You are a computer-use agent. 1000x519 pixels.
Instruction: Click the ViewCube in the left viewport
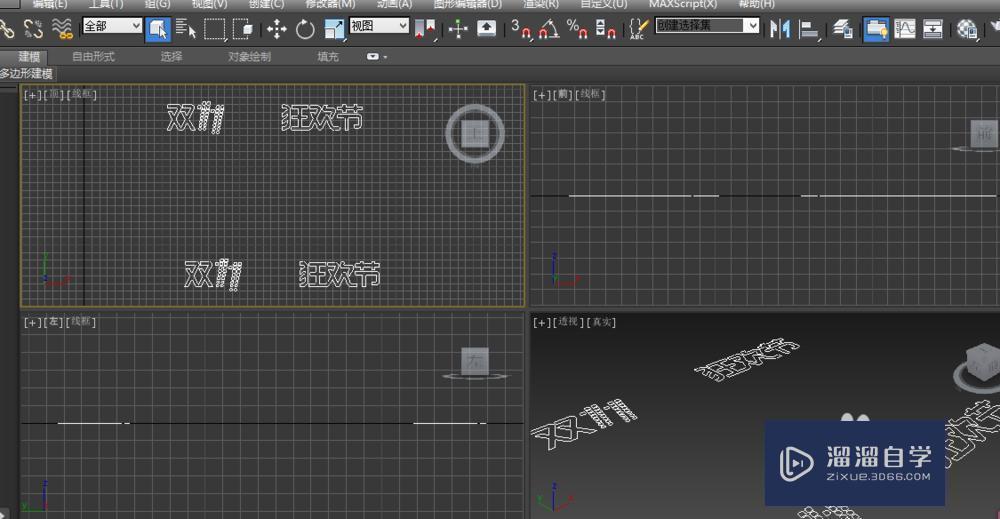(x=475, y=362)
